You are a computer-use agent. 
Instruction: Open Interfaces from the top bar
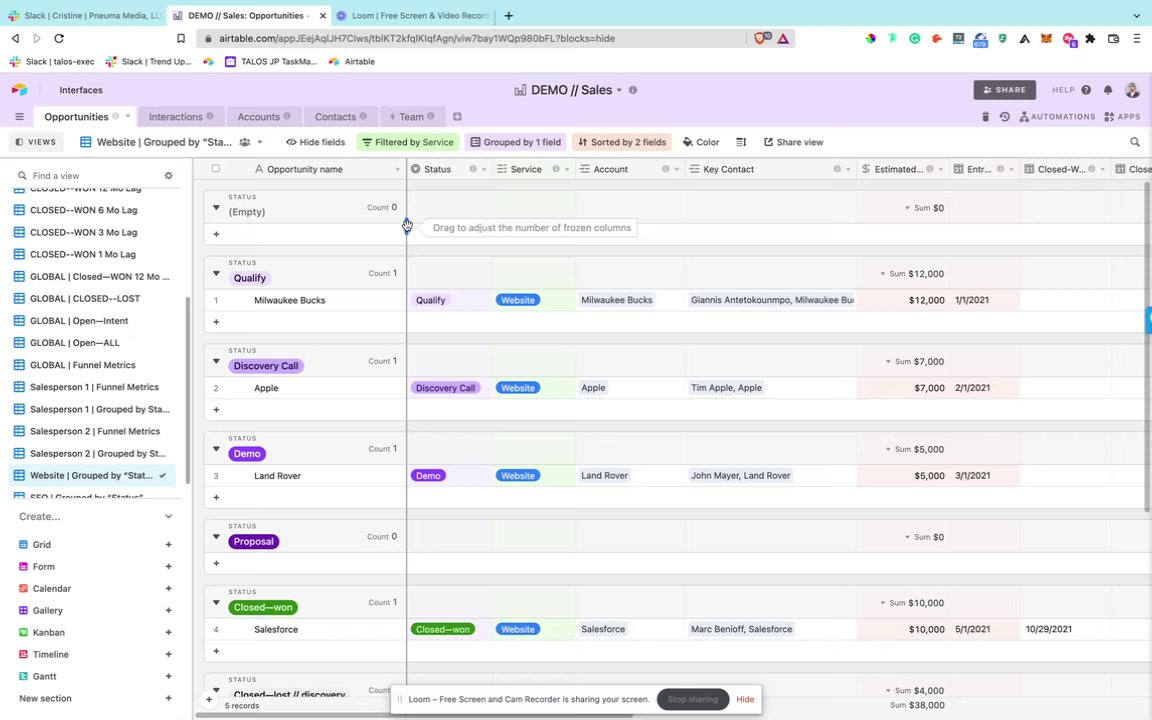81,90
